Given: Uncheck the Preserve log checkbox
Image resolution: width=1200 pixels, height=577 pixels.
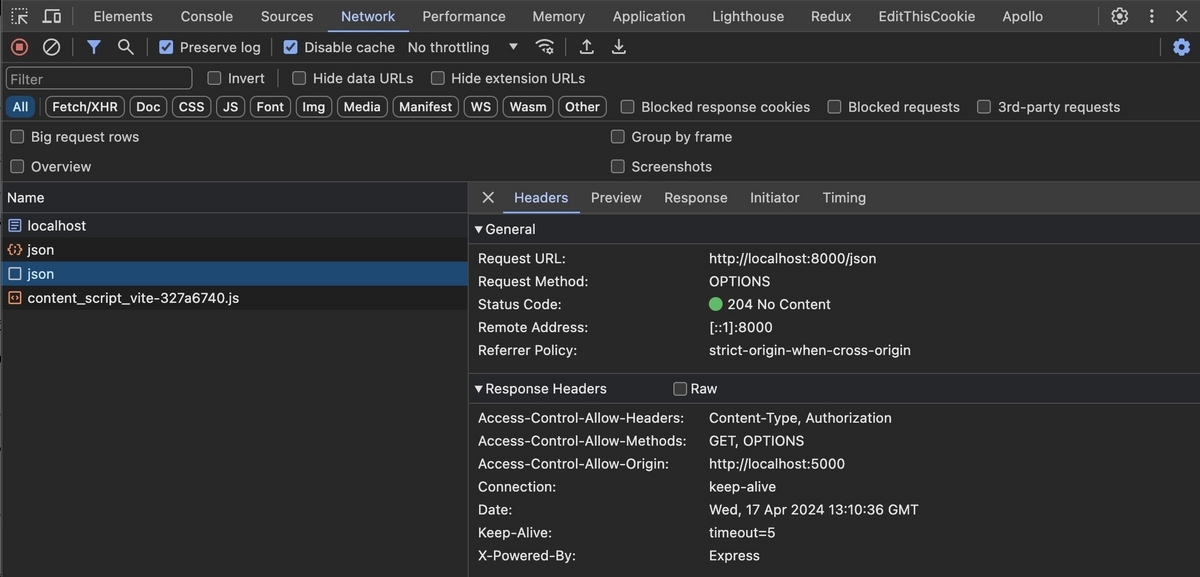Looking at the screenshot, I should (x=166, y=47).
